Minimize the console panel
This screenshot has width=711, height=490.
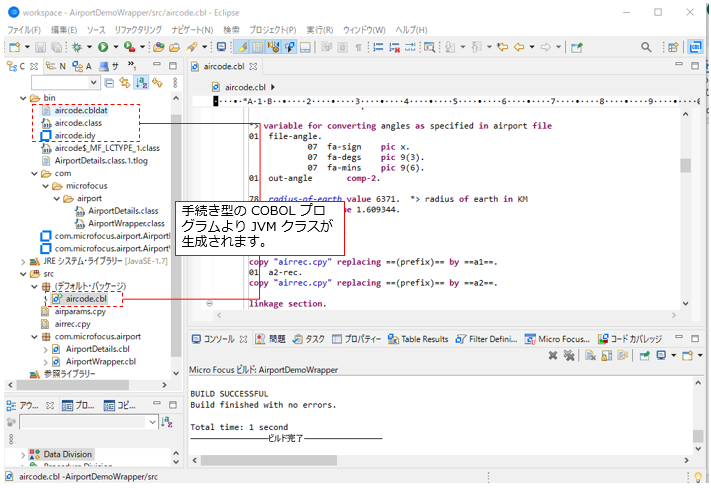click(679, 337)
